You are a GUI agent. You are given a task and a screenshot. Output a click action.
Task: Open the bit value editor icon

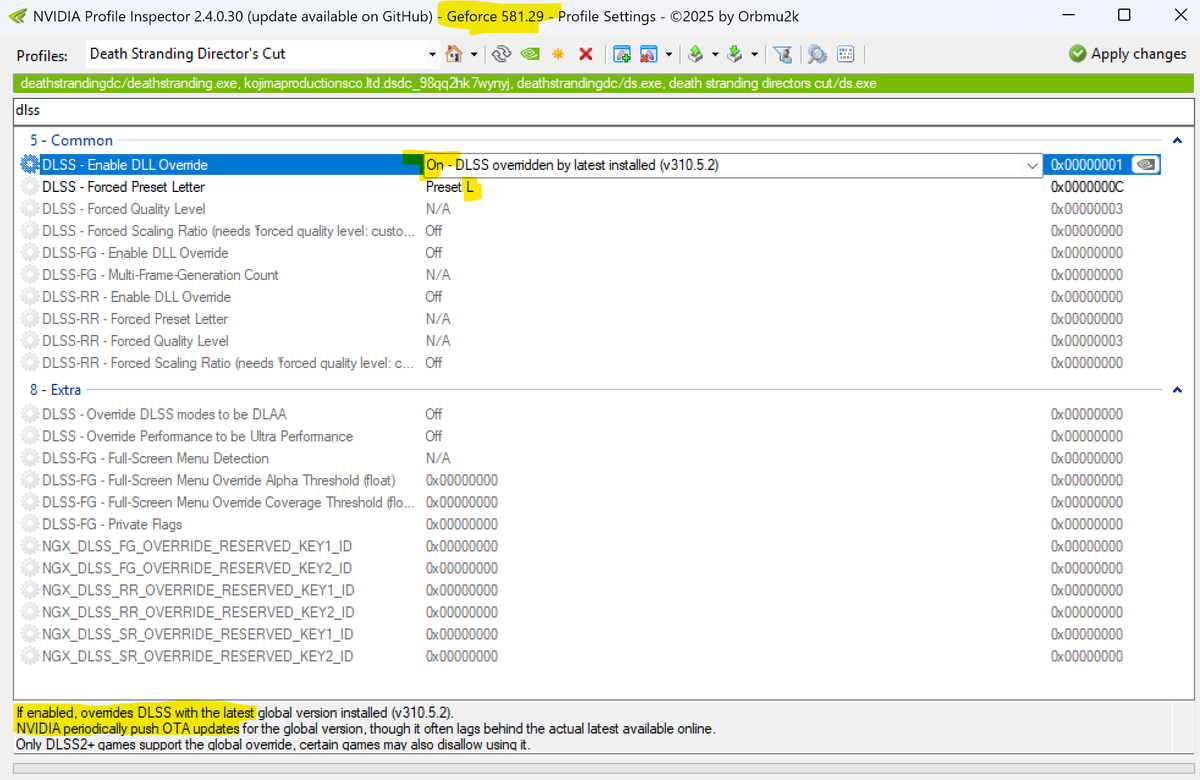pos(845,54)
